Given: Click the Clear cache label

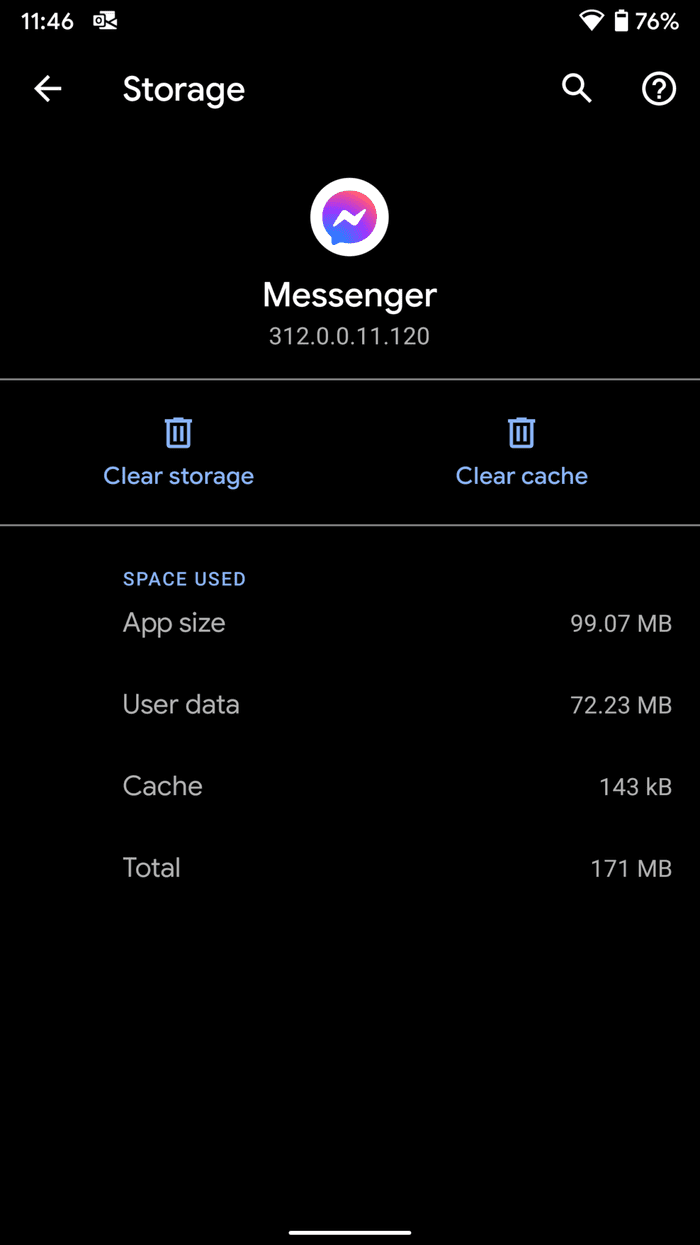Looking at the screenshot, I should pos(522,476).
